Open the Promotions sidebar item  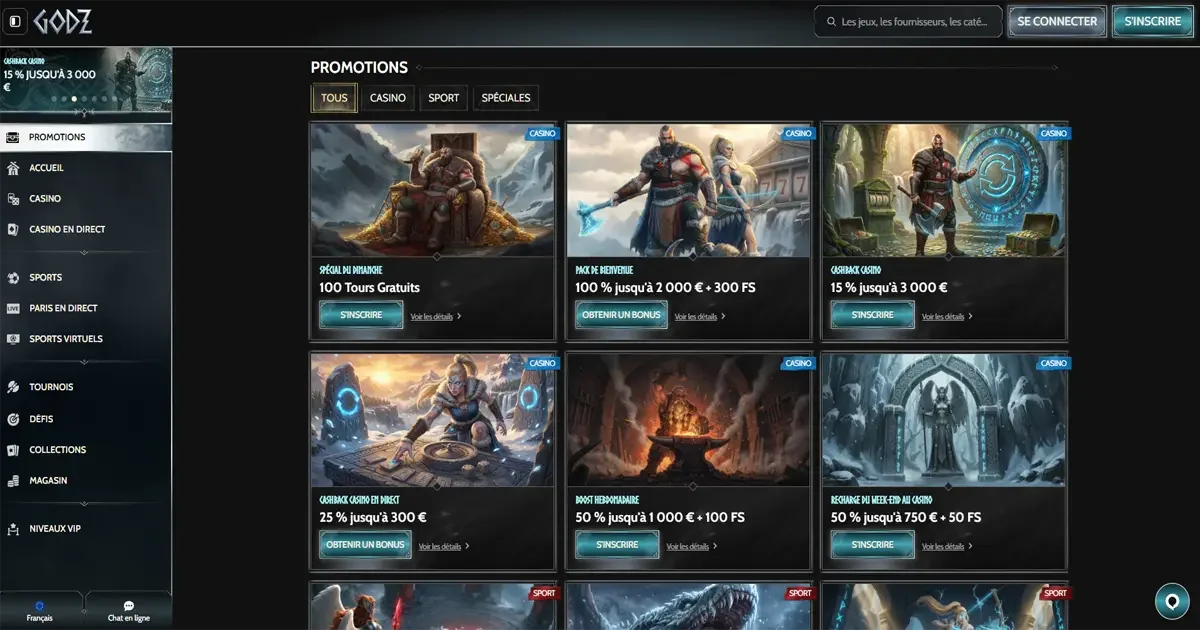coord(86,137)
